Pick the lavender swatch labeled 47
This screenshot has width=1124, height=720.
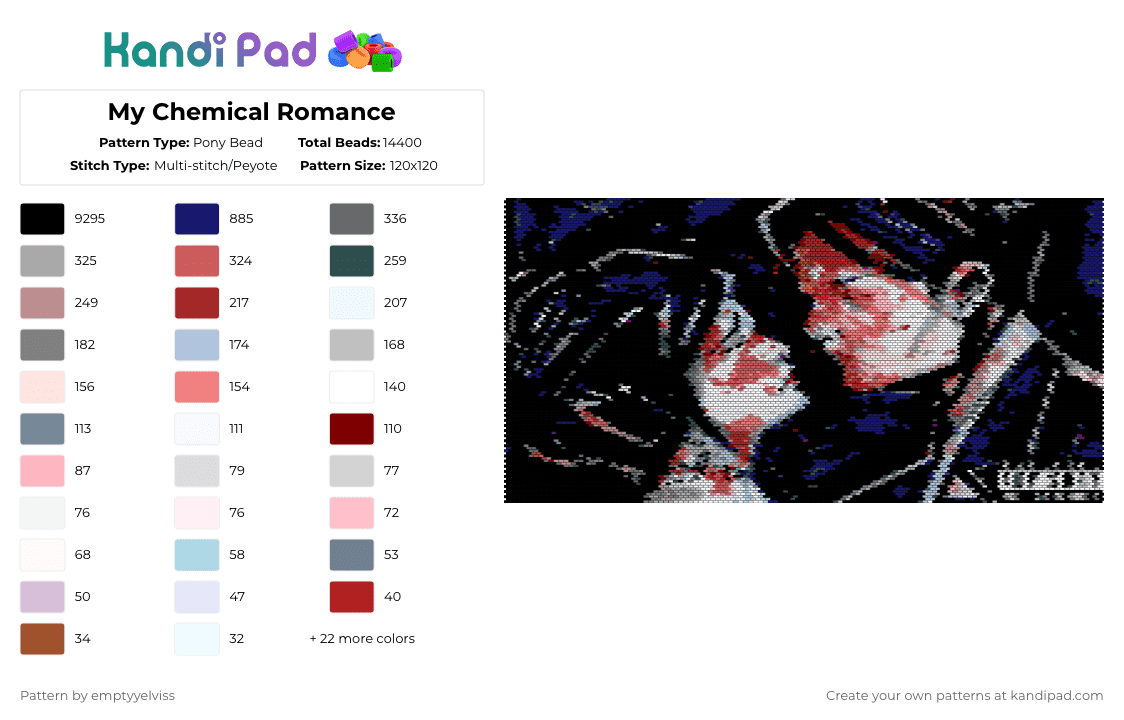tap(197, 597)
